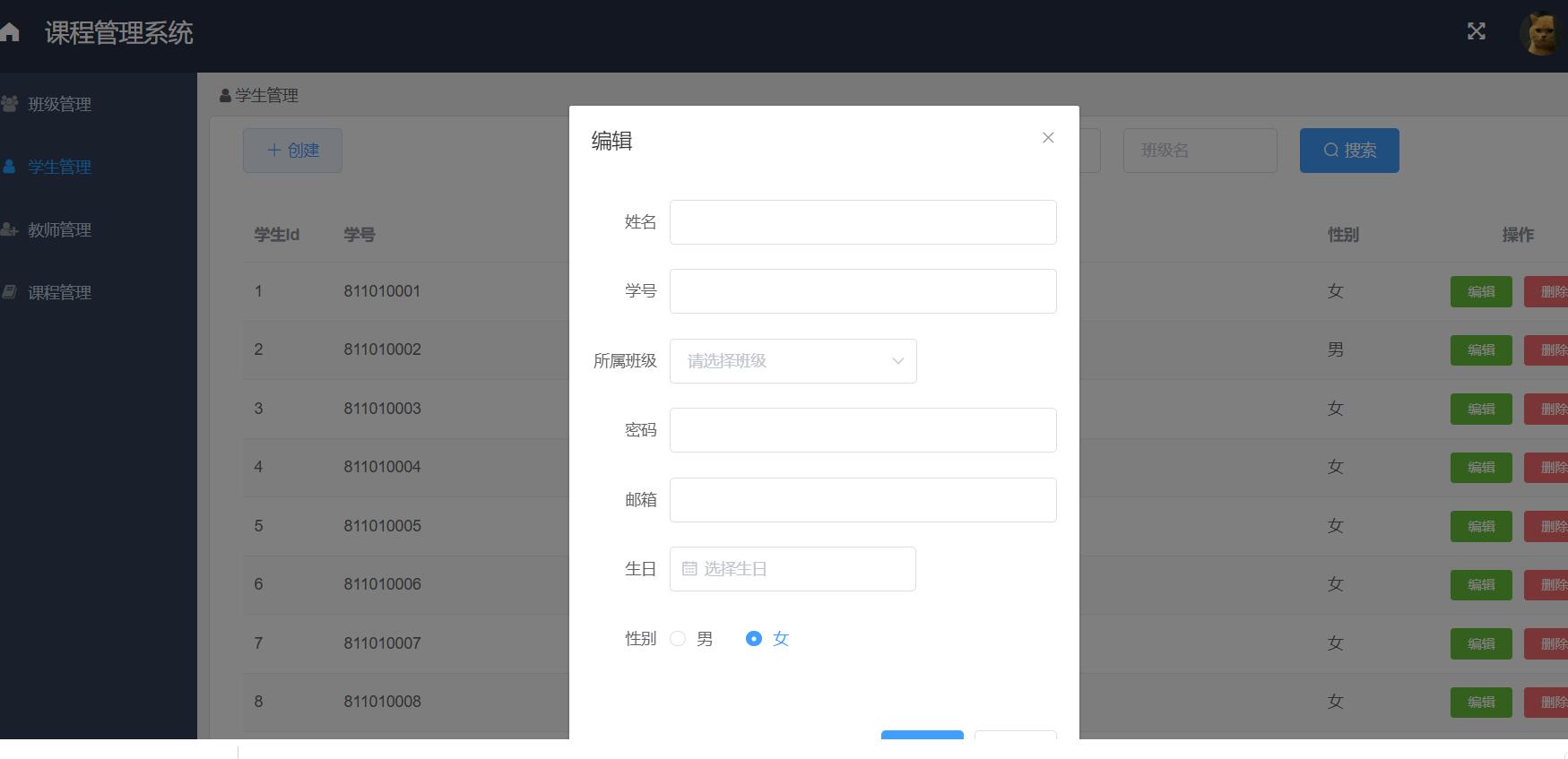
Task: Click student number 811010002 cell
Action: [382, 349]
